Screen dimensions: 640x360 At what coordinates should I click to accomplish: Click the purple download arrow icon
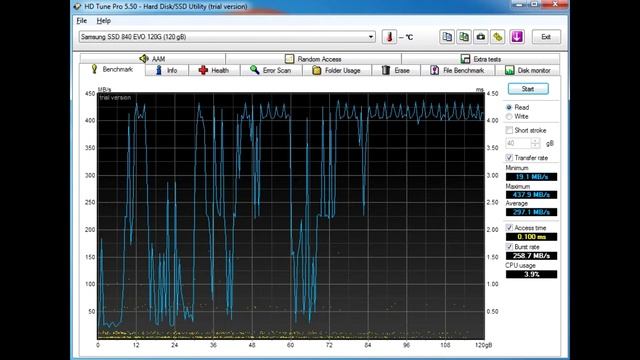(517, 37)
